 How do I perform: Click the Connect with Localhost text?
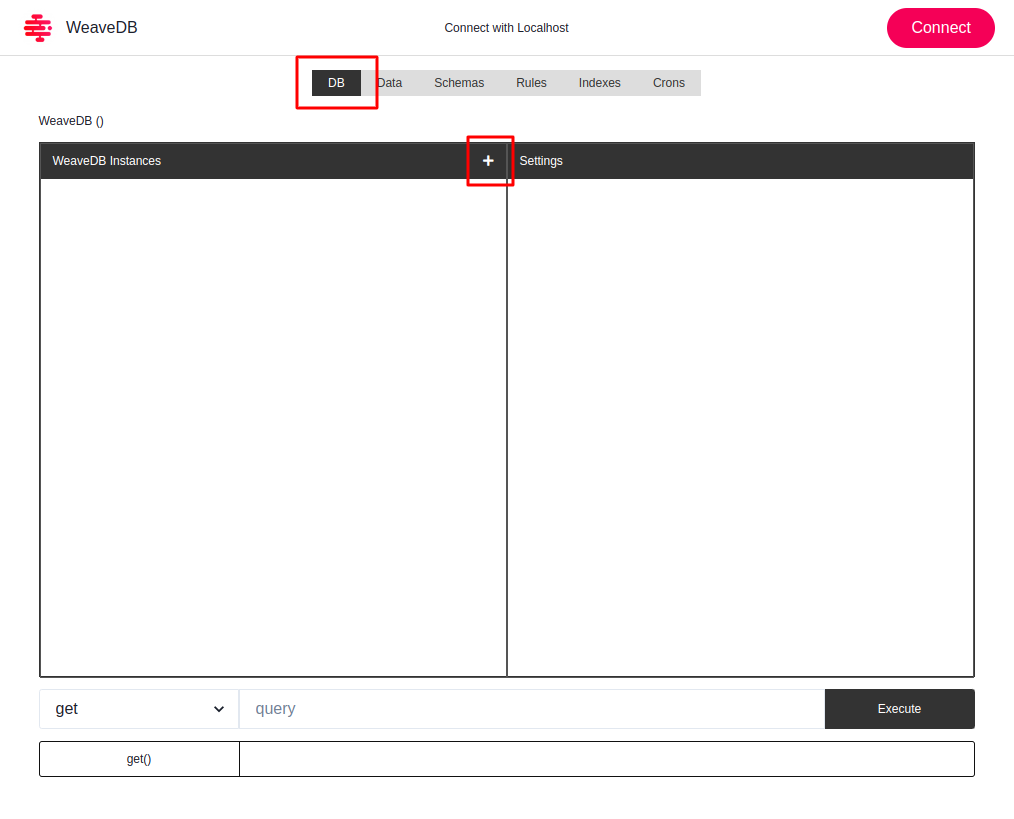click(x=506, y=28)
